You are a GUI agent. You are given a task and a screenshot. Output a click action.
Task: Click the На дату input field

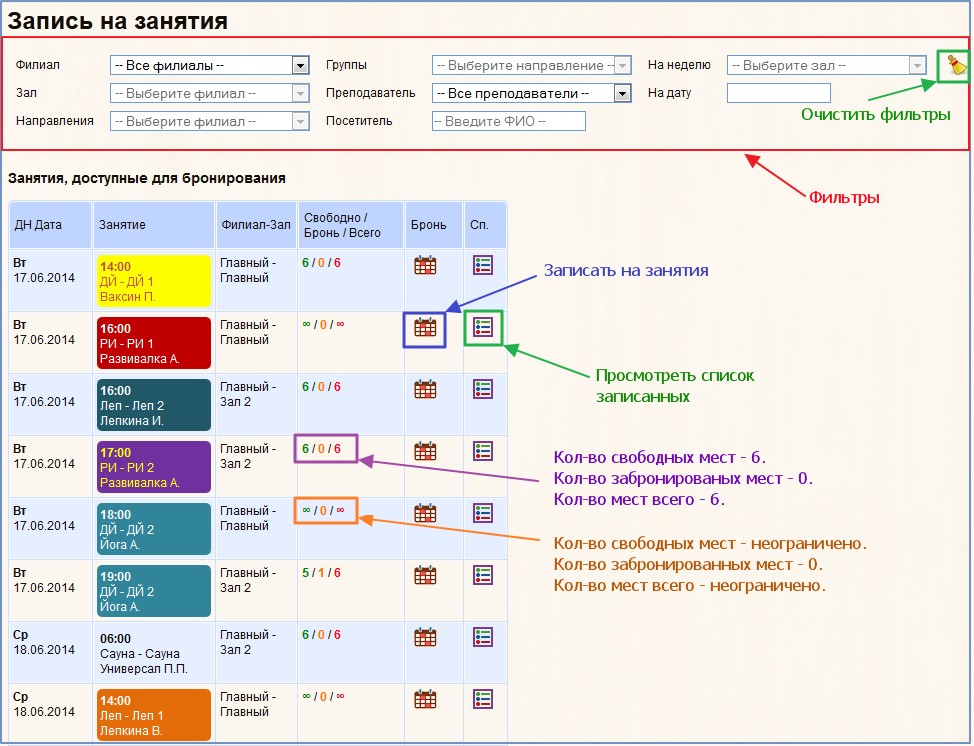click(x=778, y=93)
